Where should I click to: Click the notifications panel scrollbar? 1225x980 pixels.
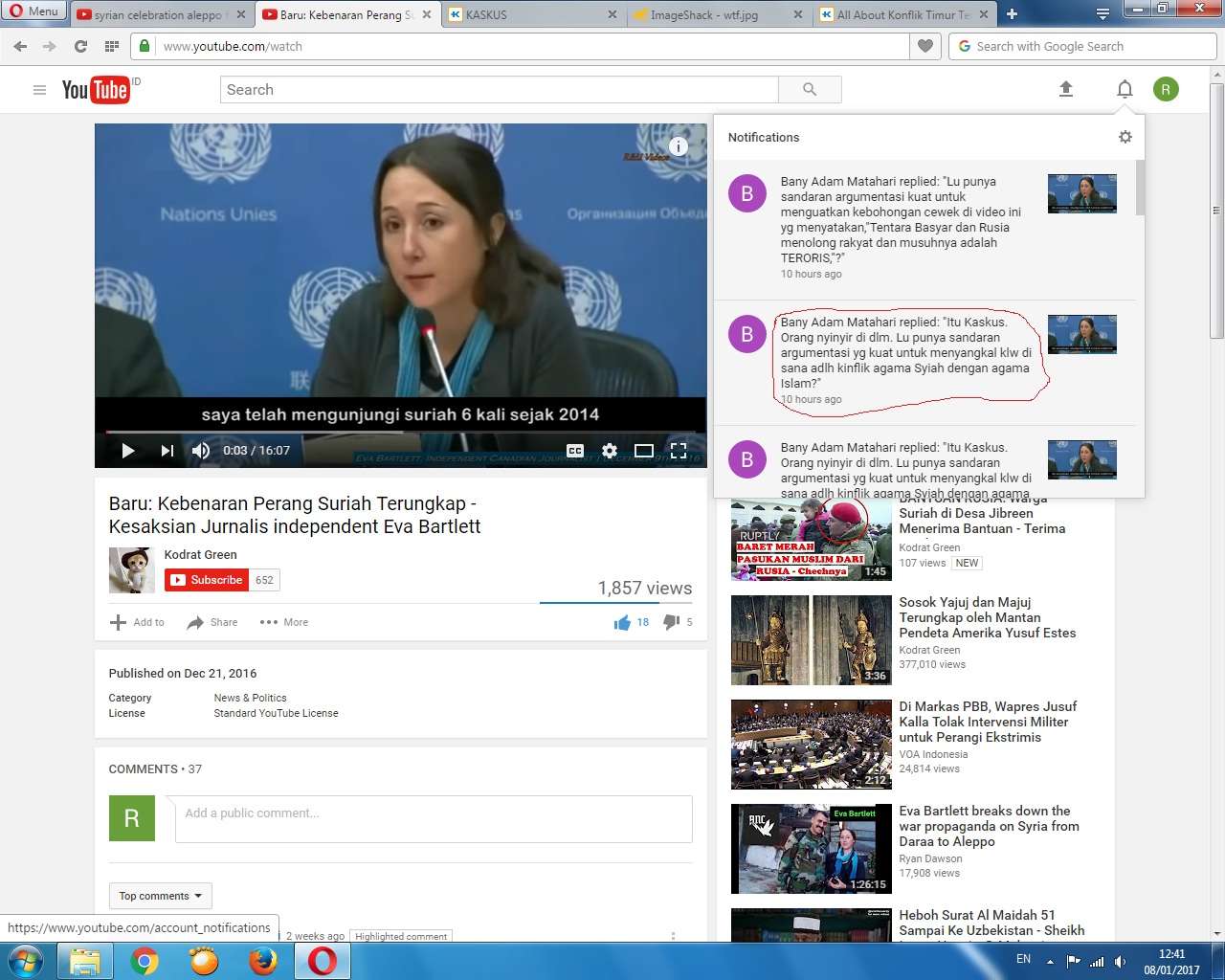tap(1140, 187)
